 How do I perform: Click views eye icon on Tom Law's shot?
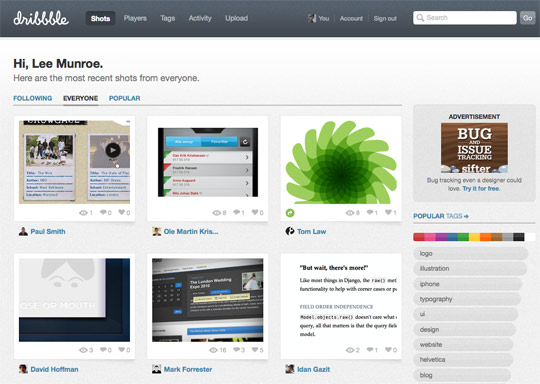[x=350, y=213]
